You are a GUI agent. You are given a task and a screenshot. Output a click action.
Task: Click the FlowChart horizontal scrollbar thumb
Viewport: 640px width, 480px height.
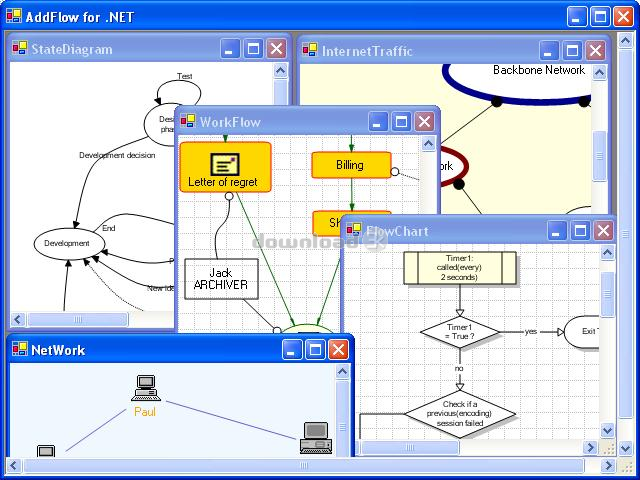[410, 447]
